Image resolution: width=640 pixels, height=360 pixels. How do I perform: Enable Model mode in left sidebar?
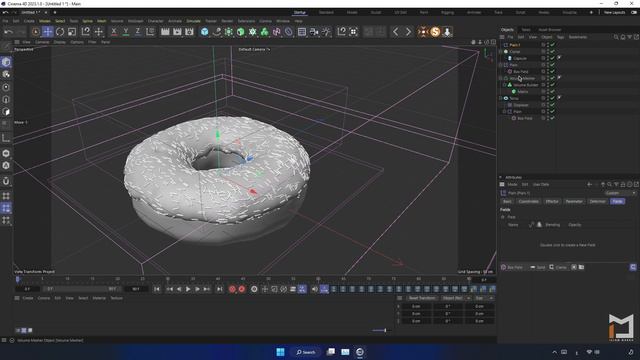[x=6, y=62]
